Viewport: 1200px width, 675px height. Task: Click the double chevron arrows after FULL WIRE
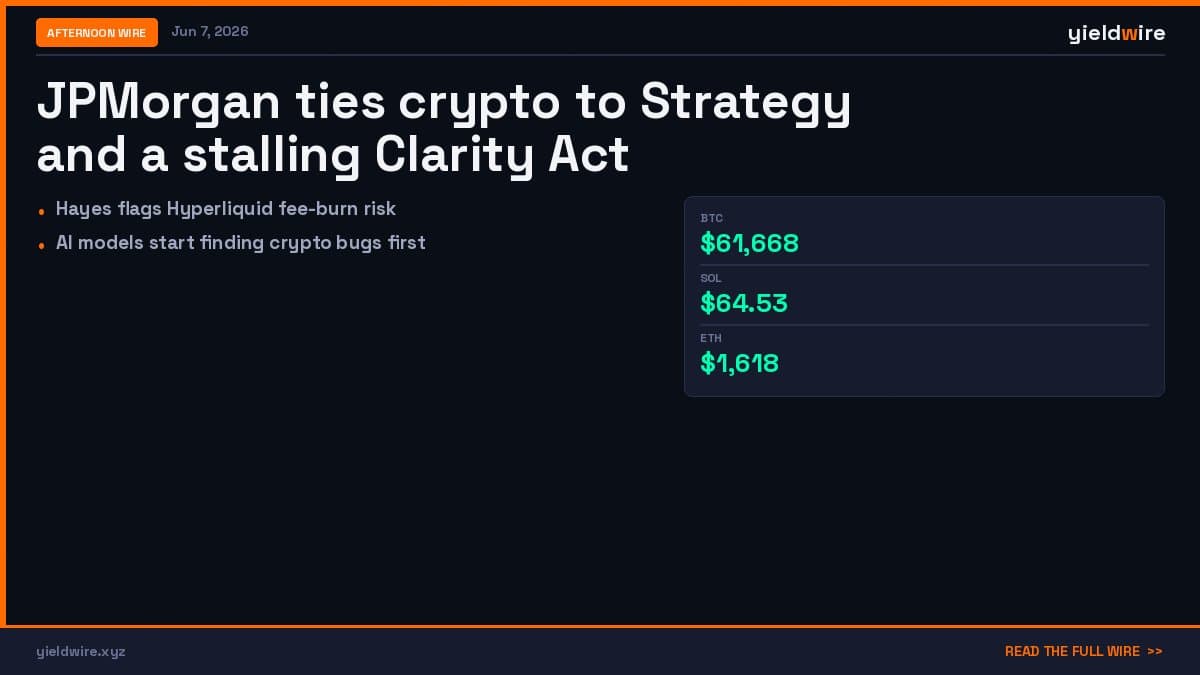pos(1155,651)
